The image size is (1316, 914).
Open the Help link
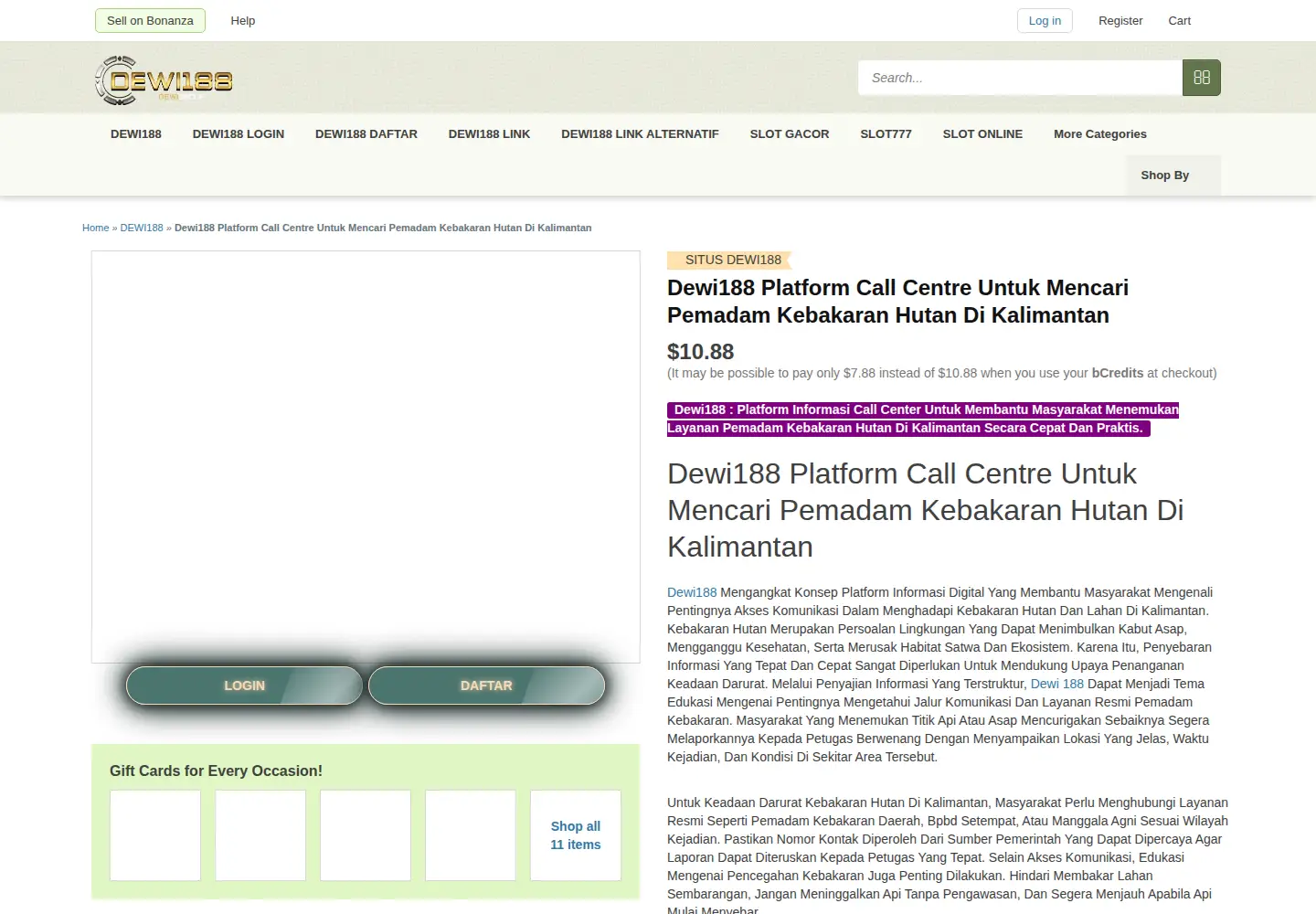[243, 20]
